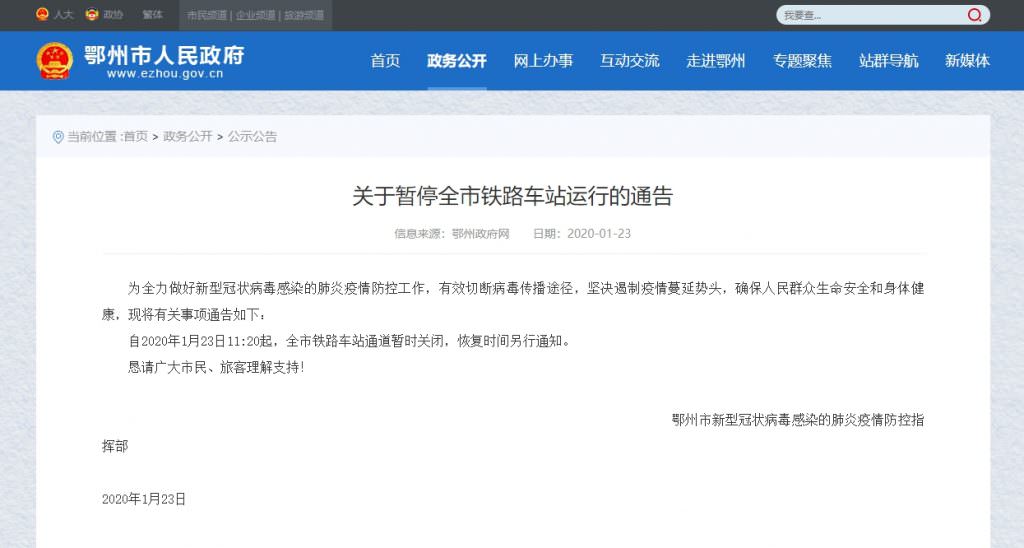The image size is (1024, 548).
Task: Switch to 繁体 traditional Chinese
Action: coord(152,14)
